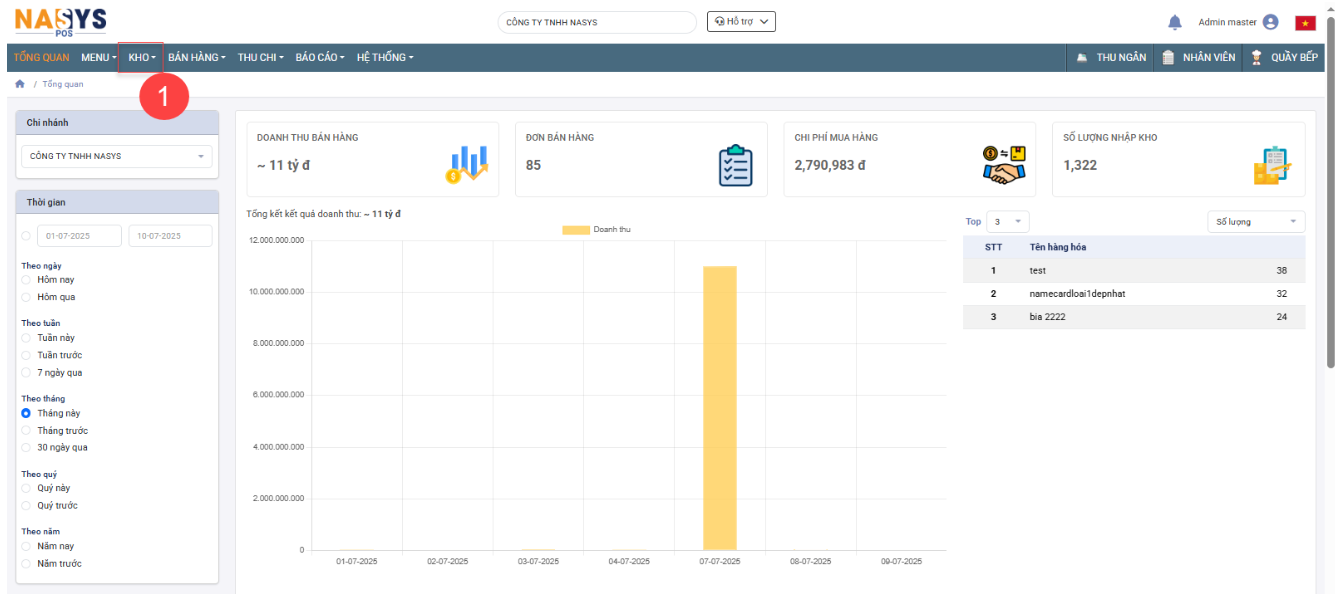Choose the 'Quý này' time filter
This screenshot has width=1335, height=598.
coord(26,488)
